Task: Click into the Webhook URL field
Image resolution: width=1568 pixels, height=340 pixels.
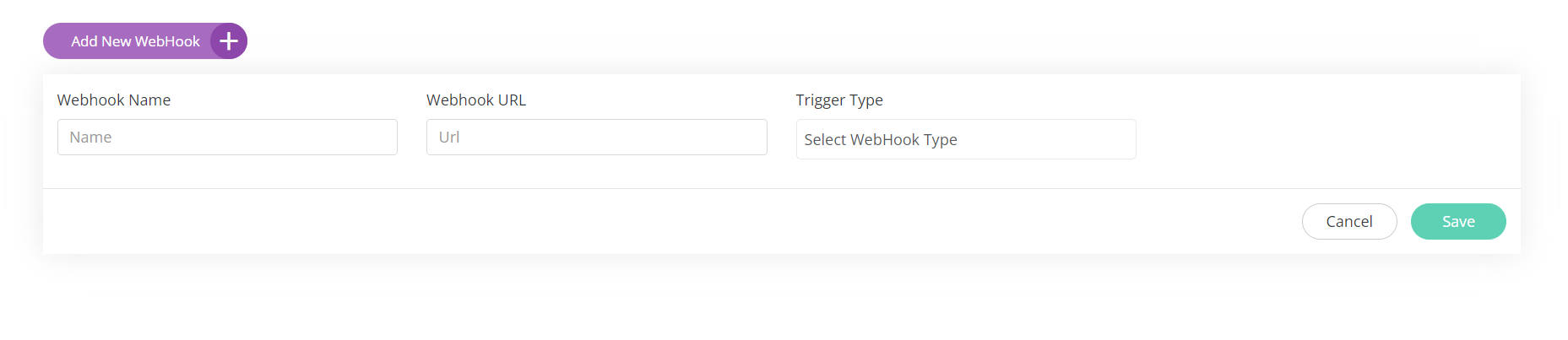Action: coord(596,138)
